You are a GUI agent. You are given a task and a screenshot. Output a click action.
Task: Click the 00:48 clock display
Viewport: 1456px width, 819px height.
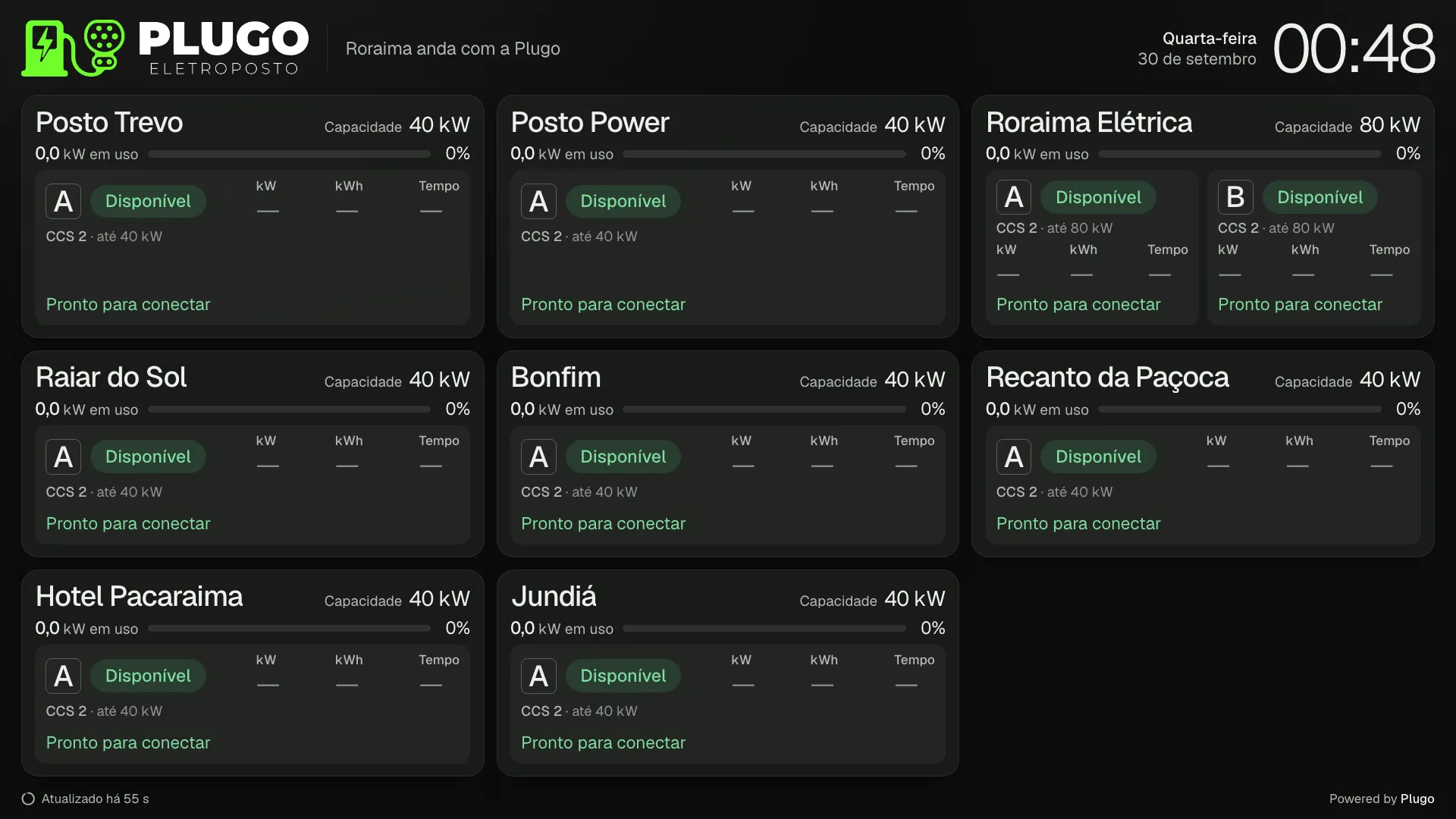(1354, 49)
